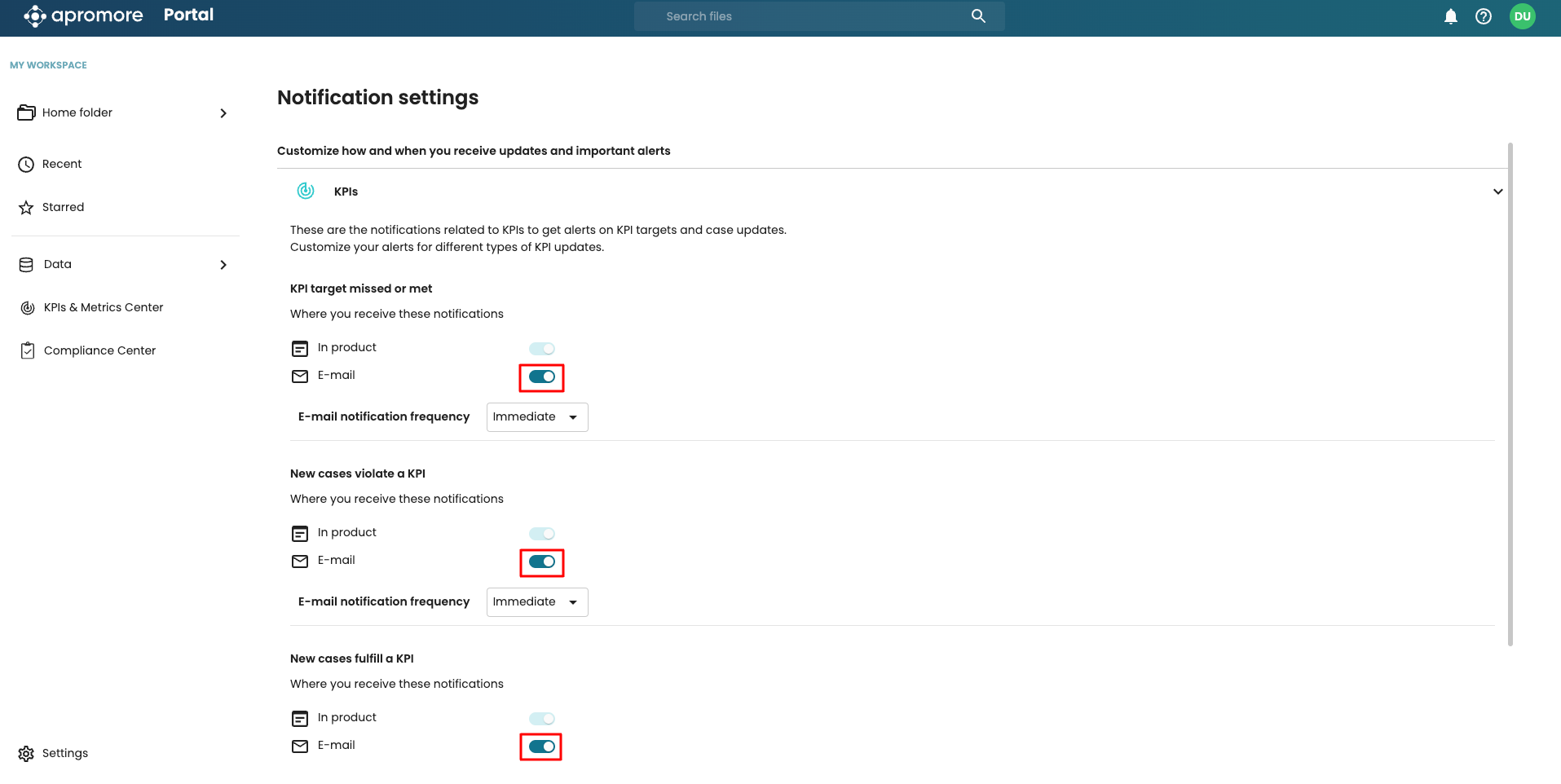The image size is (1561, 784).
Task: Toggle E-mail for New cases fulfill a KPI
Action: pos(542,747)
